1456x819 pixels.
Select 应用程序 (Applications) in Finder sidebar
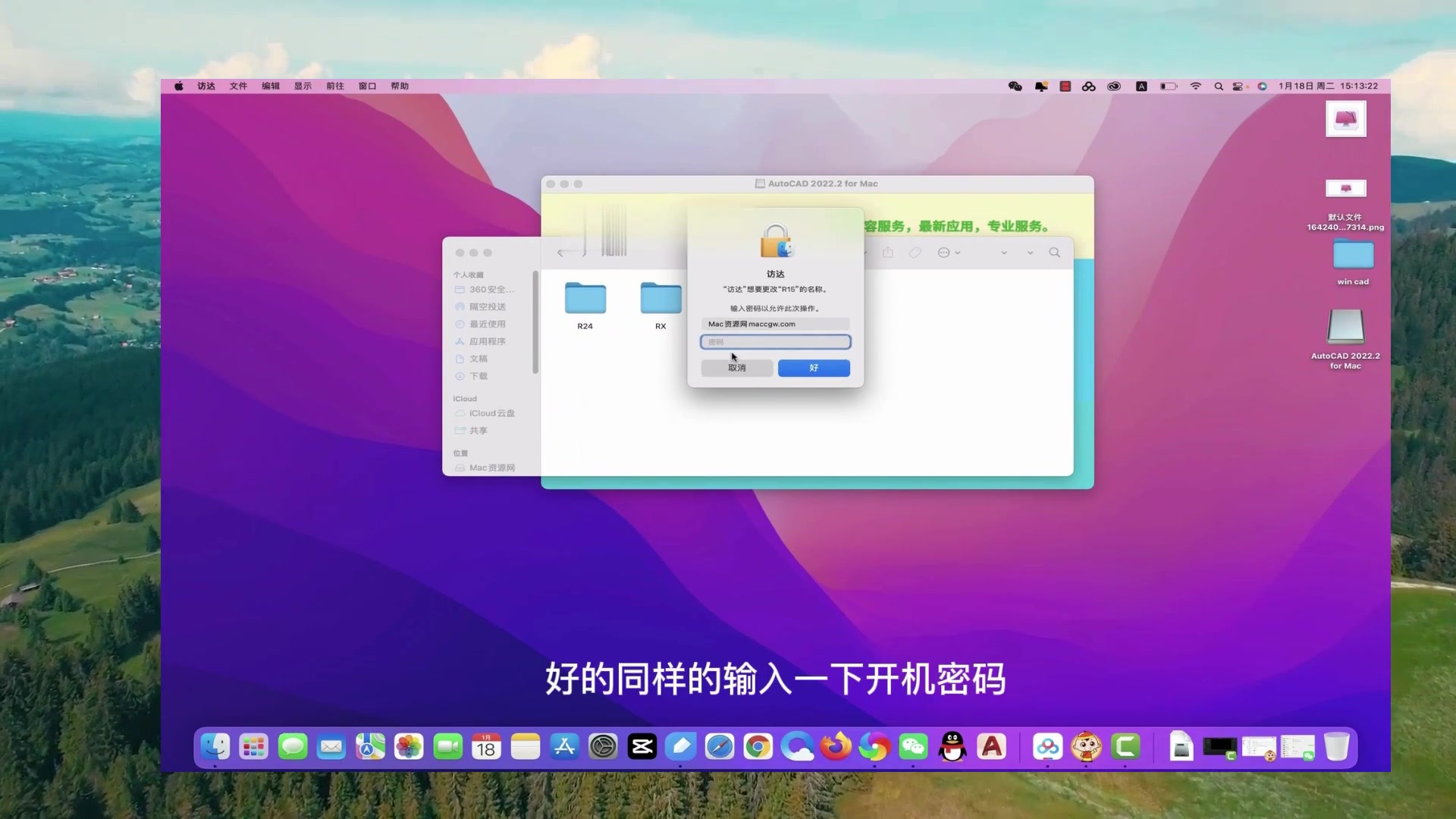coord(481,342)
